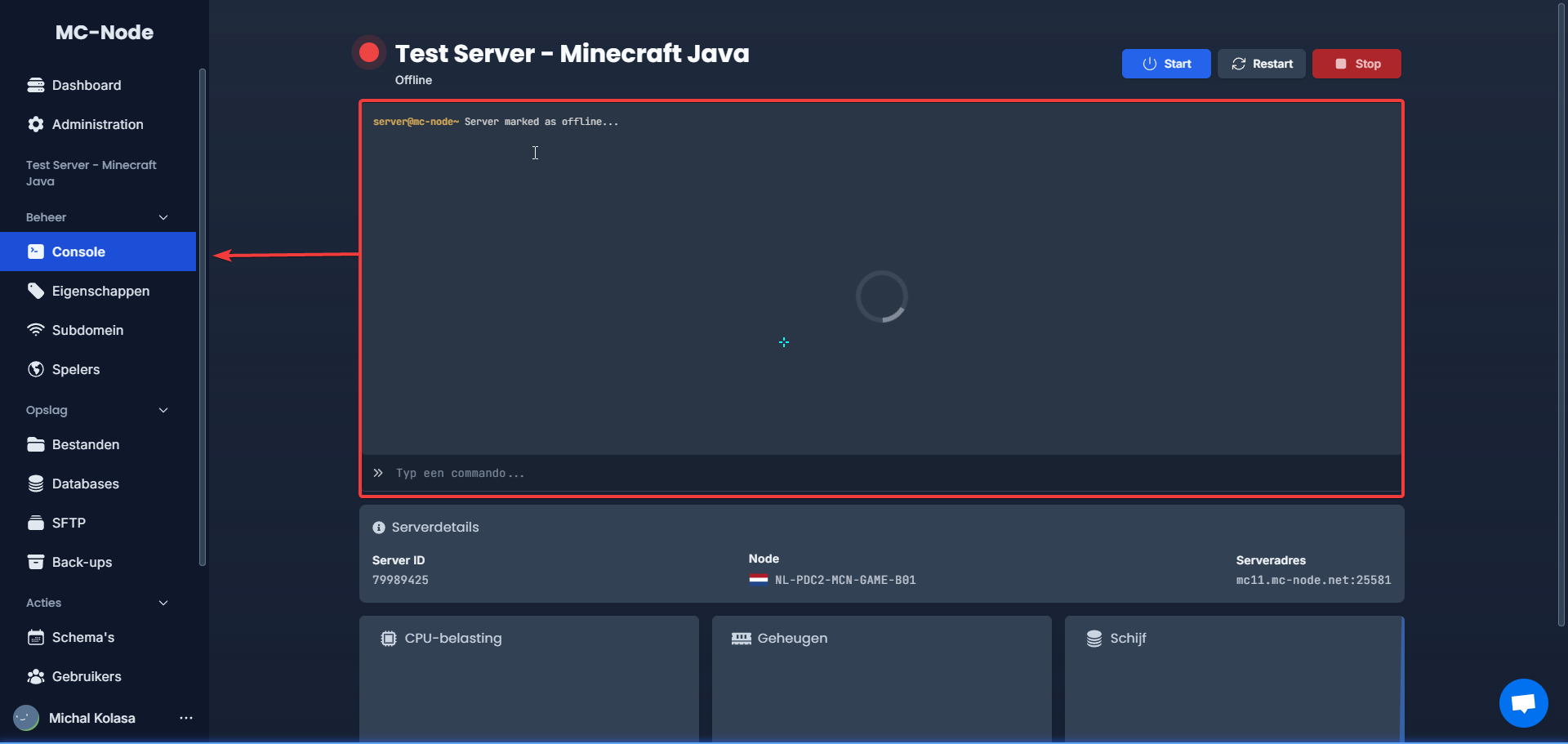Open the live chat bubble
Viewport: 1568px width, 744px height.
1524,703
